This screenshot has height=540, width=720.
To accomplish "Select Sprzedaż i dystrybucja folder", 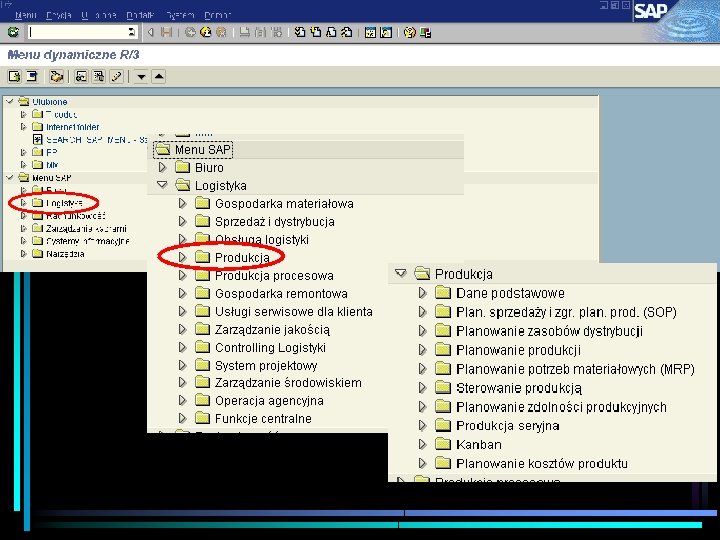I will point(275,222).
